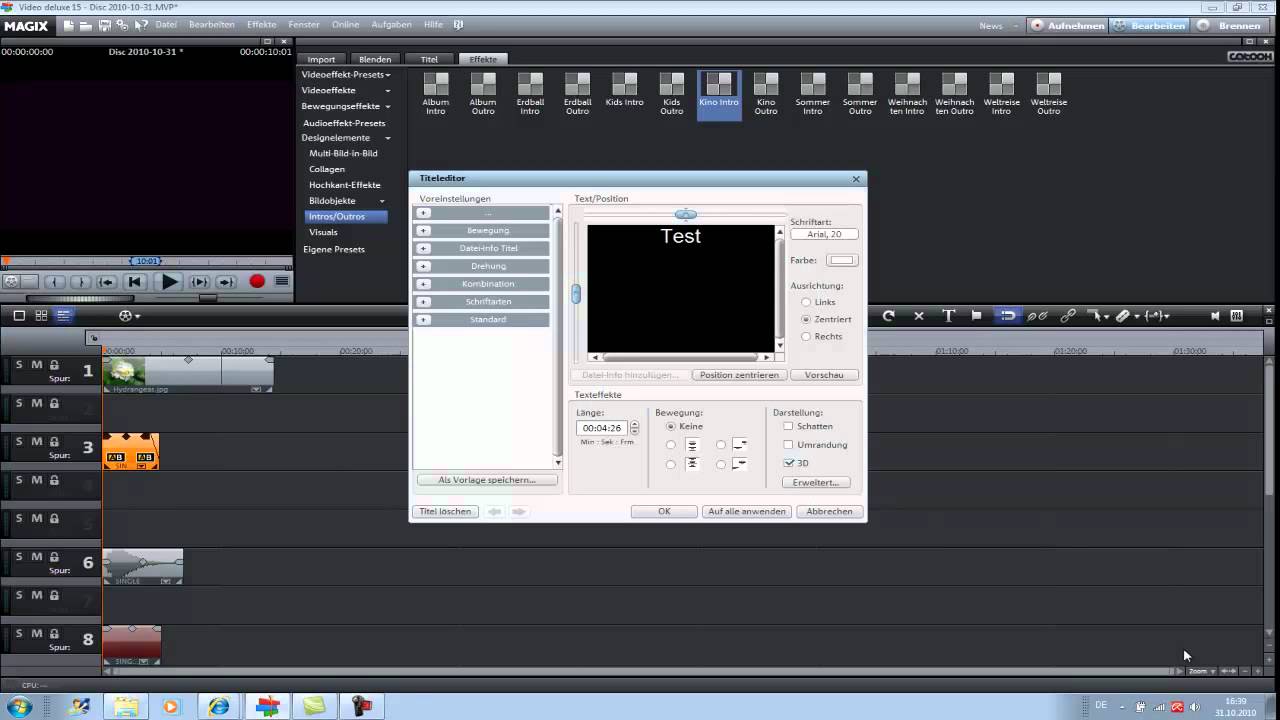
Task: Switch to the Blenden tab
Action: click(x=375, y=59)
